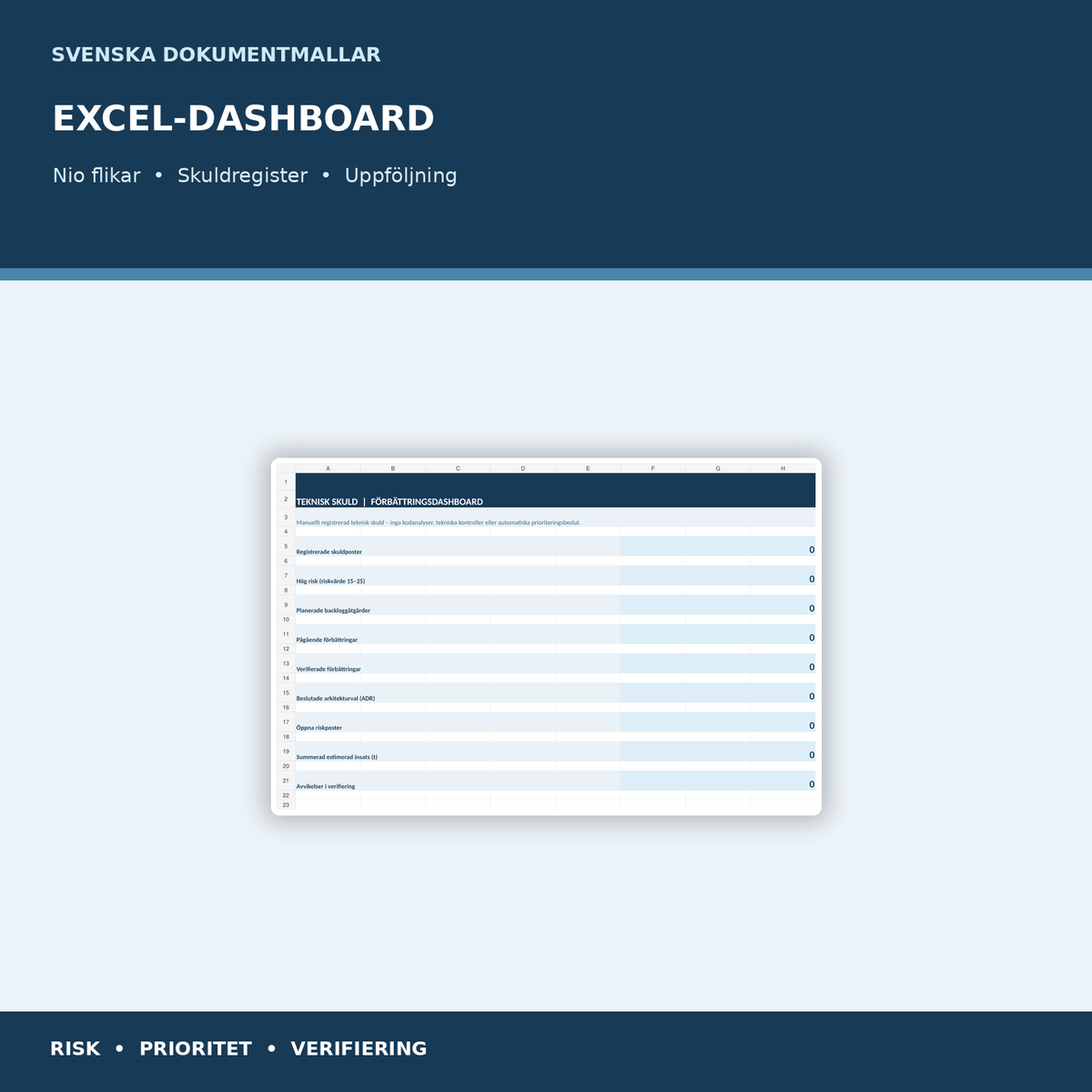Select row 23 header
The image size is (1092, 1092).
point(286,804)
